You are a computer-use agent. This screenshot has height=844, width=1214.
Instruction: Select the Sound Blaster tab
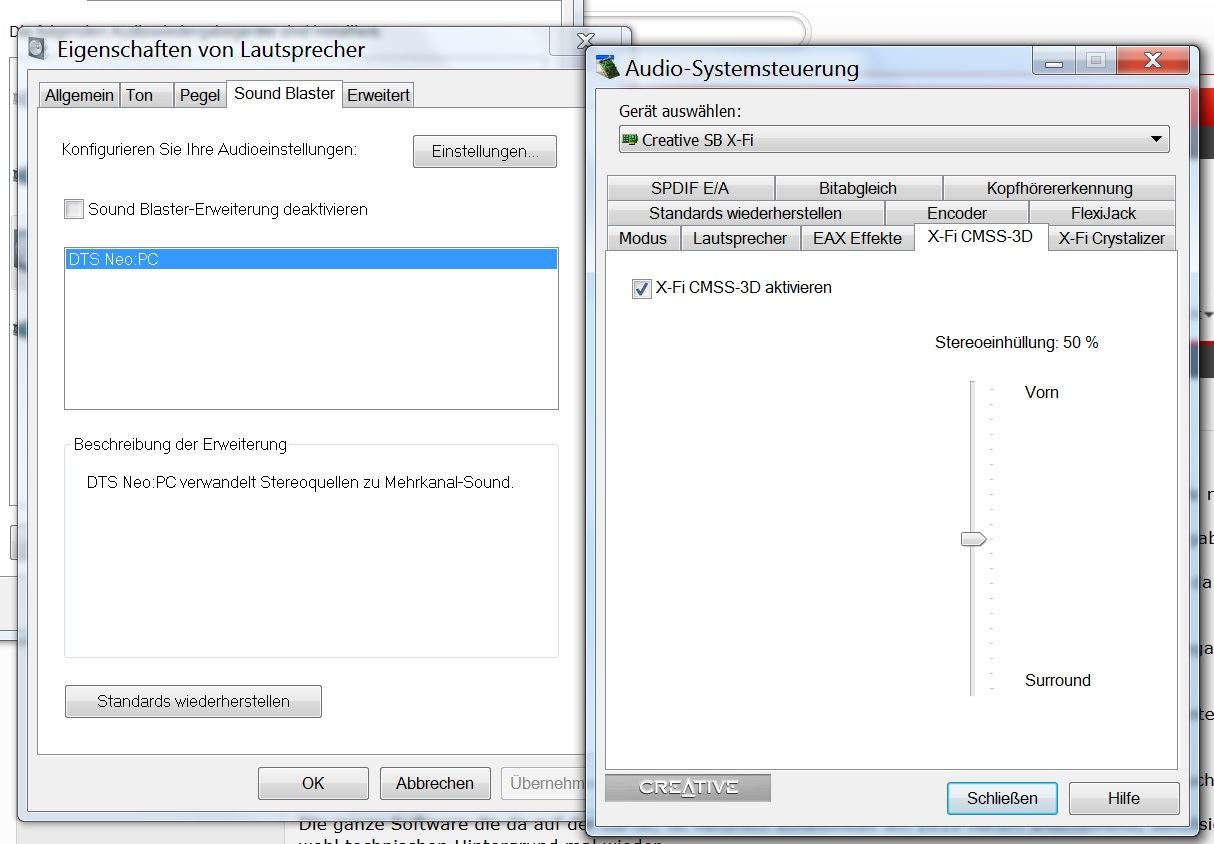(x=284, y=93)
